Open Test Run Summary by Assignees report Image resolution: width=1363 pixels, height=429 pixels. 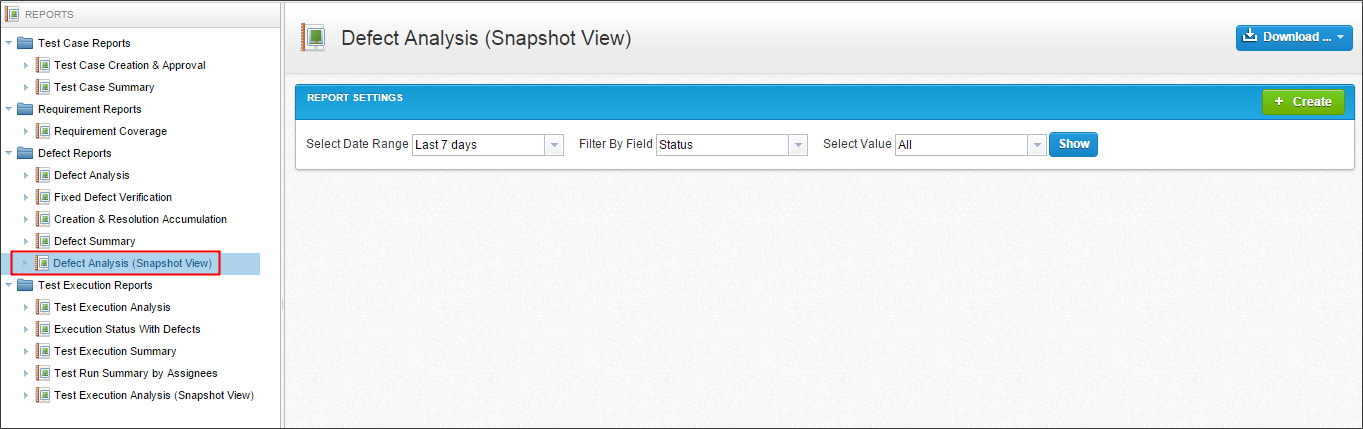[135, 373]
